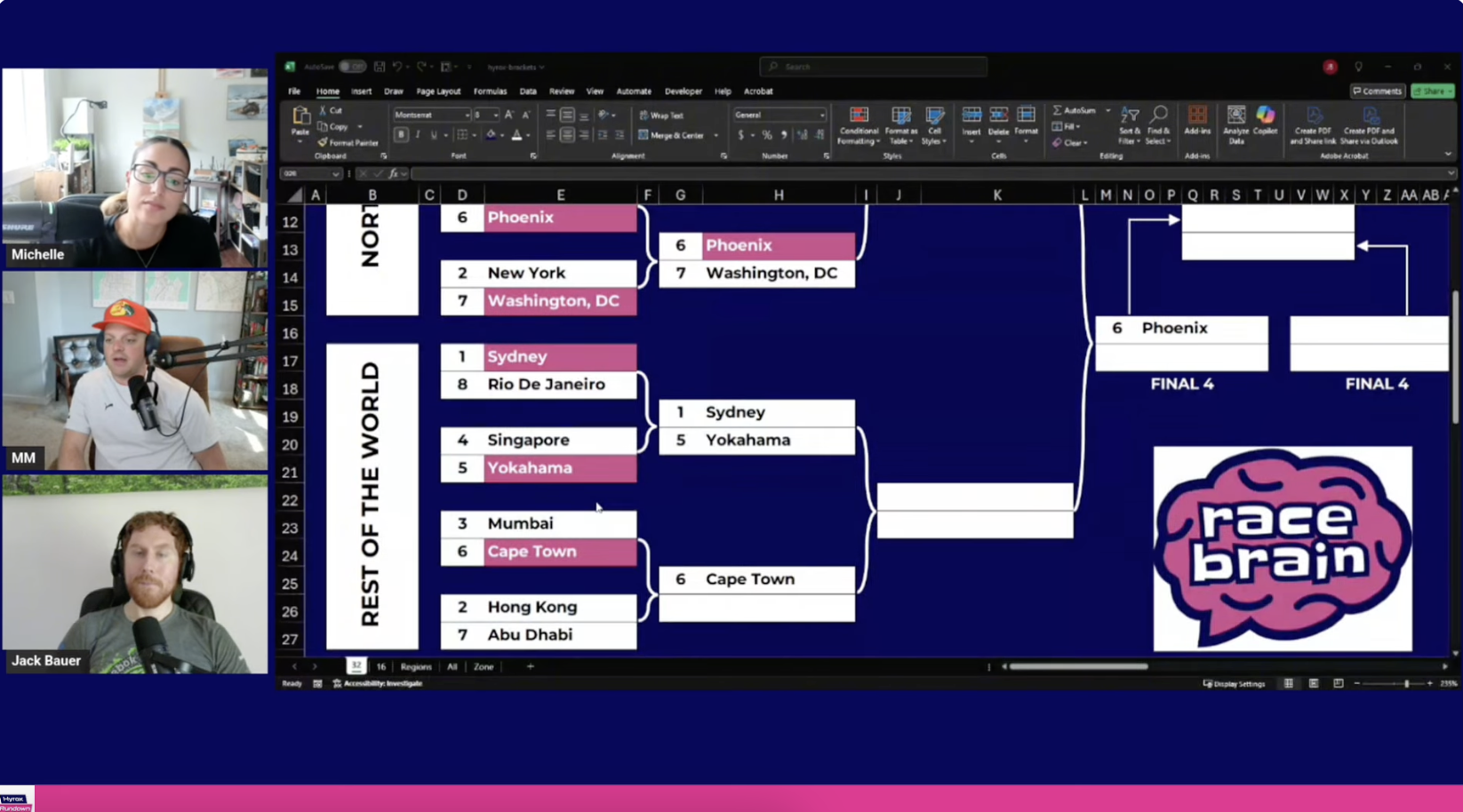Toggle center horizontal alignment
The height and width of the screenshot is (812, 1463).
tap(567, 135)
